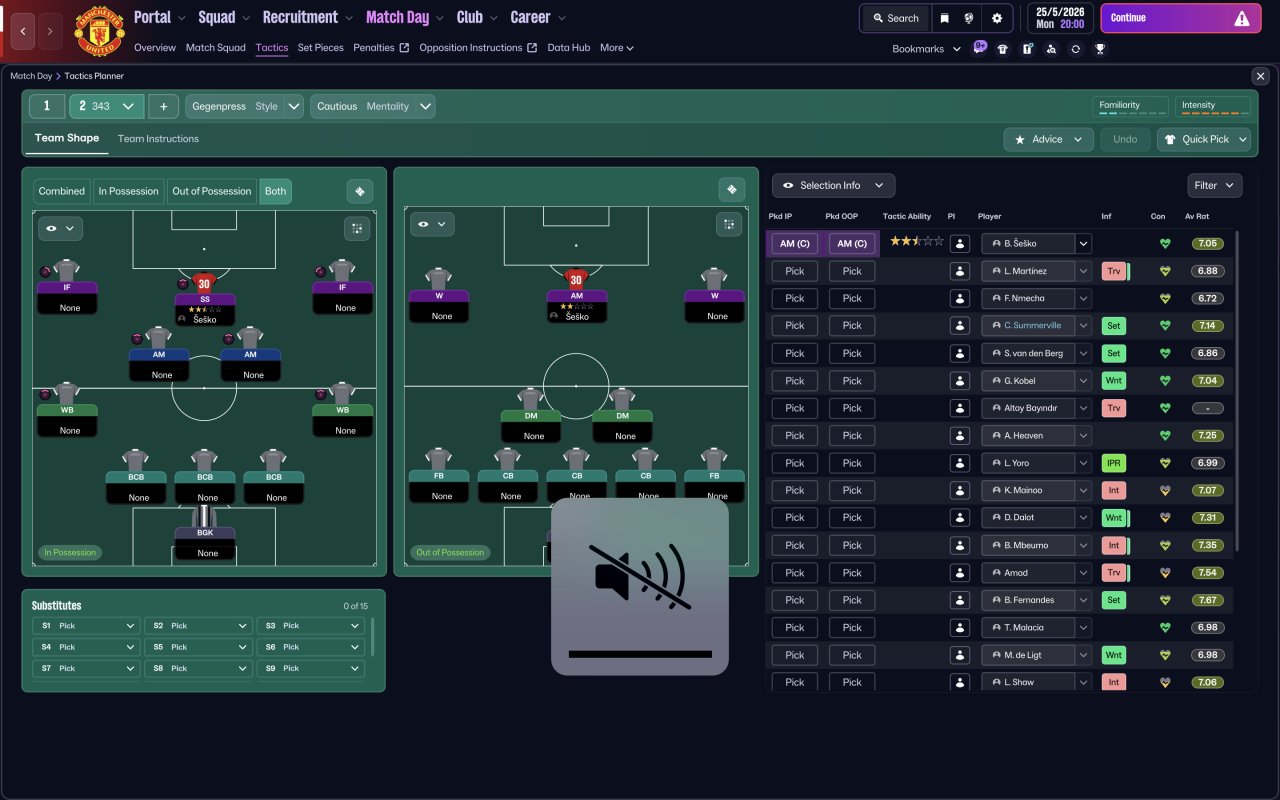
Task: Open the world globe icon in top bar
Action: pyautogui.click(x=969, y=18)
